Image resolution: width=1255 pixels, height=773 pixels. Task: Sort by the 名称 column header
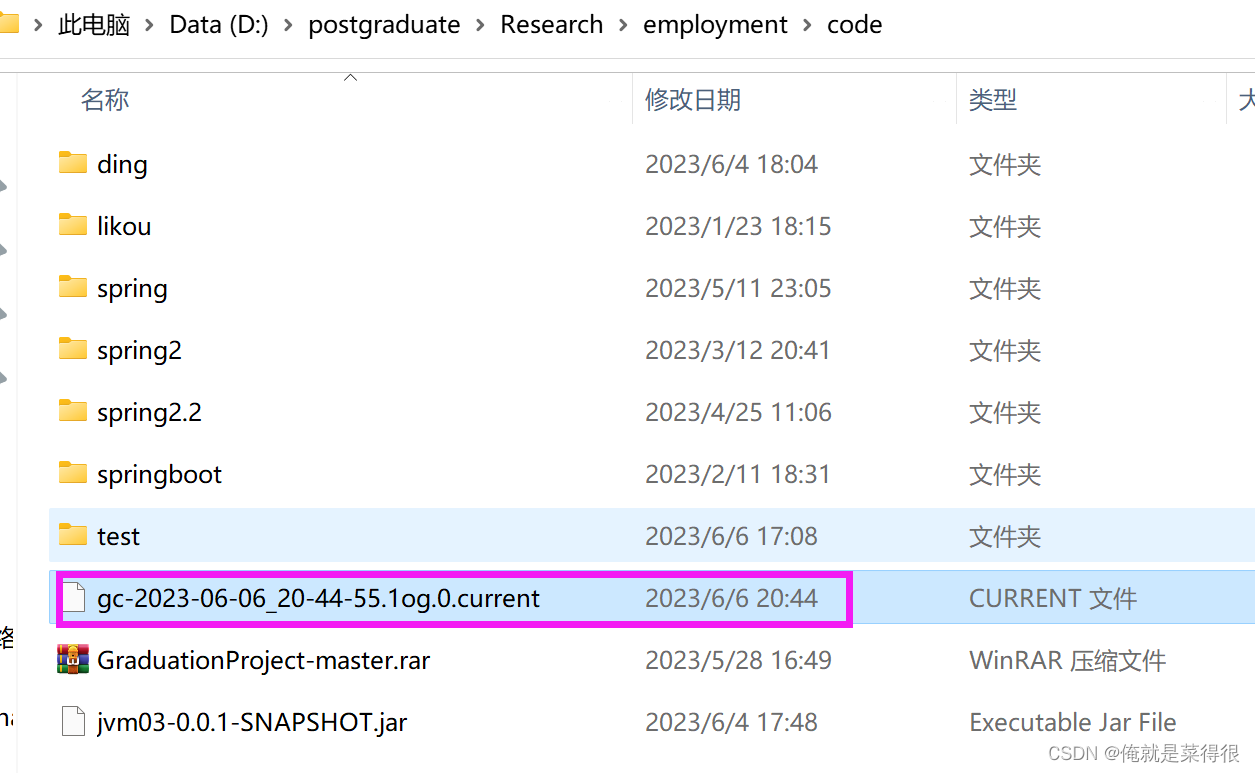[105, 100]
